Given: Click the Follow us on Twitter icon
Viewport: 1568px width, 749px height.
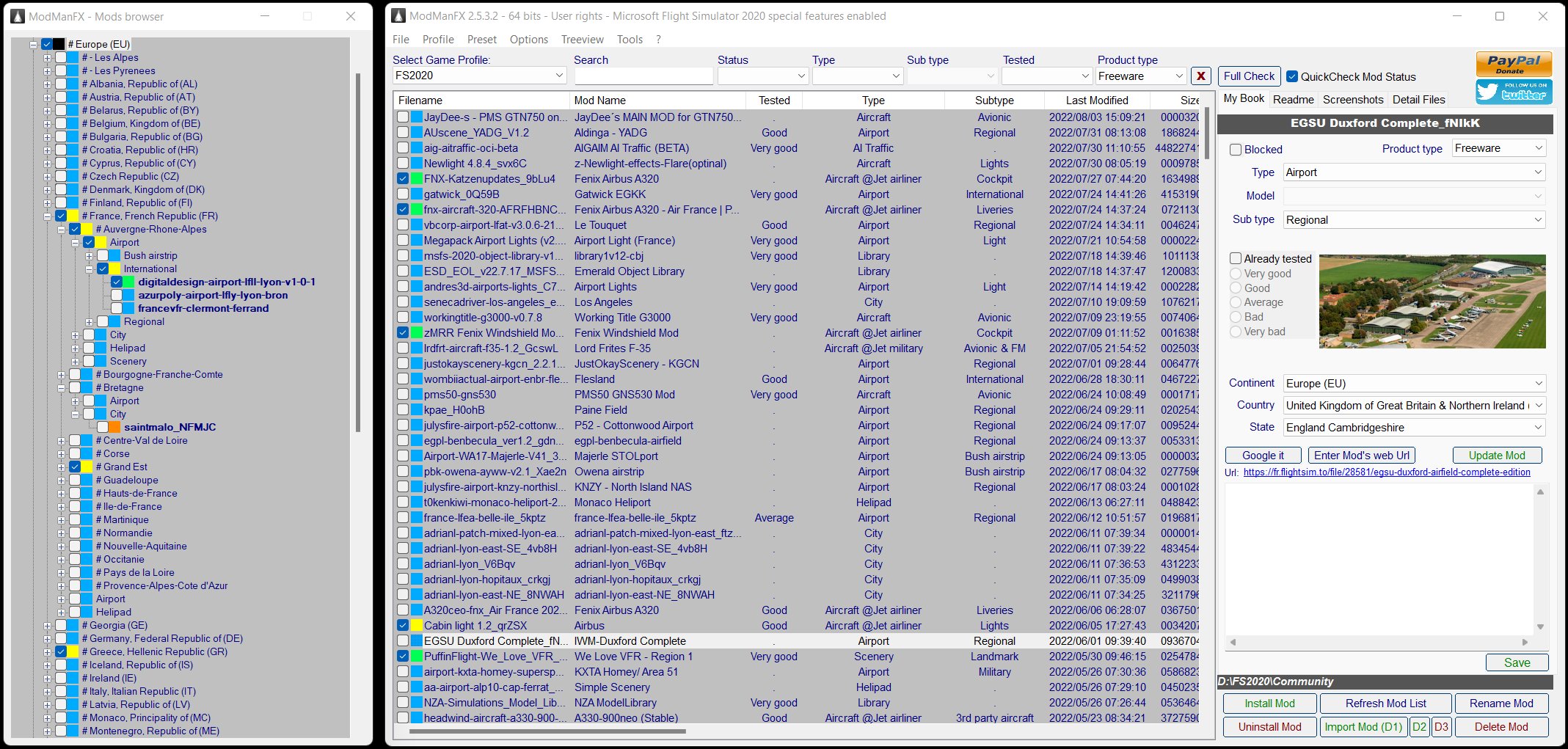Looking at the screenshot, I should (x=1514, y=91).
